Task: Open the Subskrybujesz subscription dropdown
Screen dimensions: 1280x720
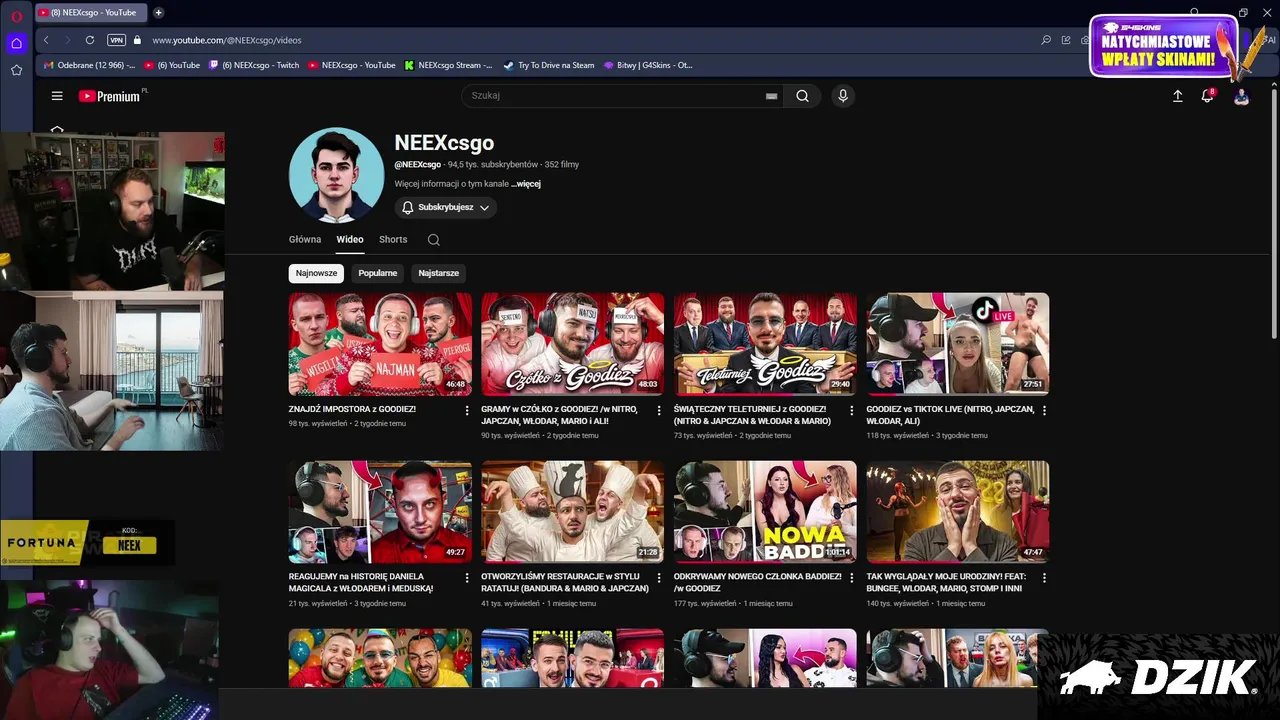Action: point(445,207)
